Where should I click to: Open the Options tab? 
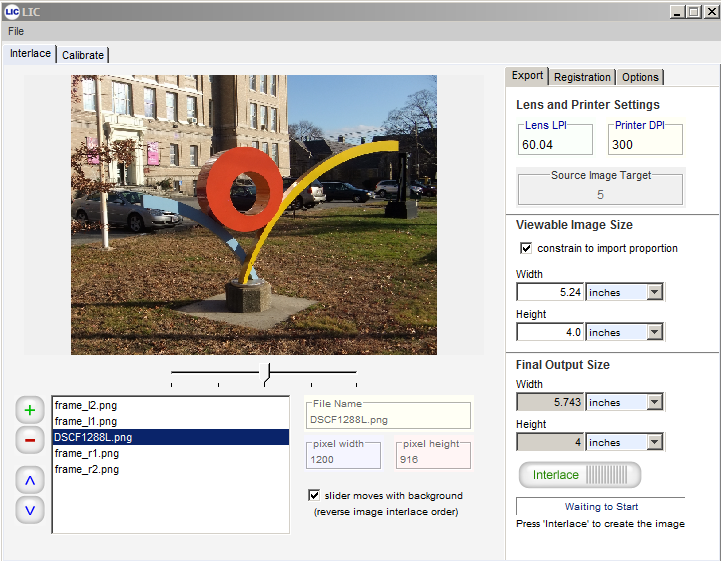pos(640,77)
